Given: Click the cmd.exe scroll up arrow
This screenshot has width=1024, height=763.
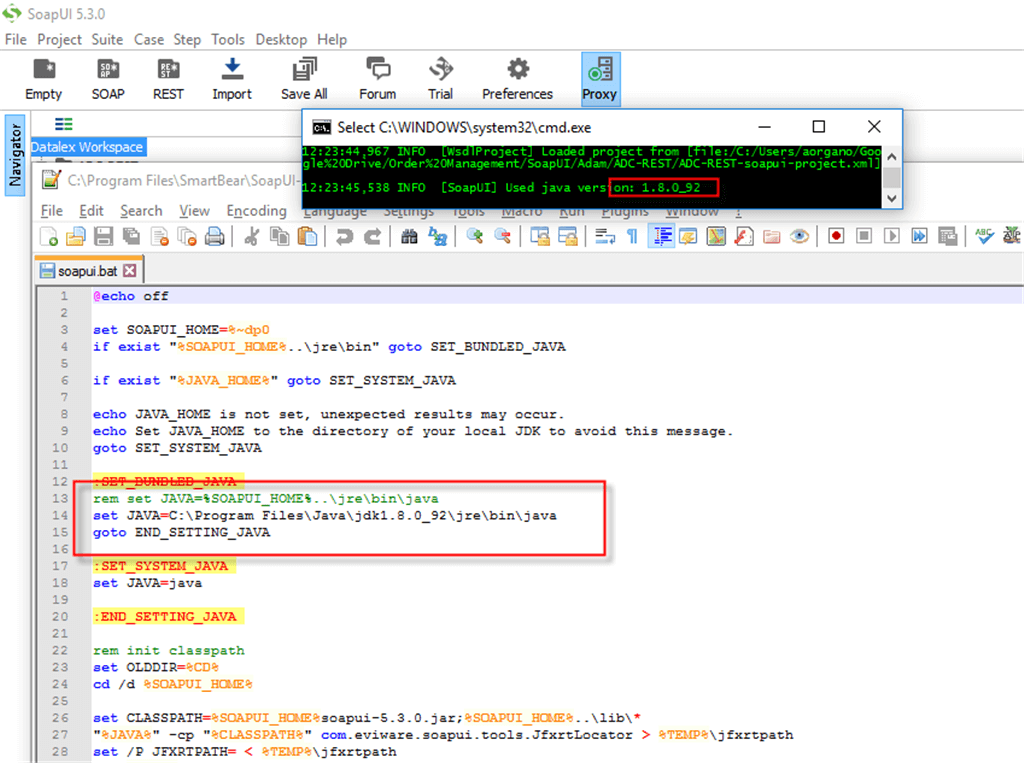Looking at the screenshot, I should 892,157.
